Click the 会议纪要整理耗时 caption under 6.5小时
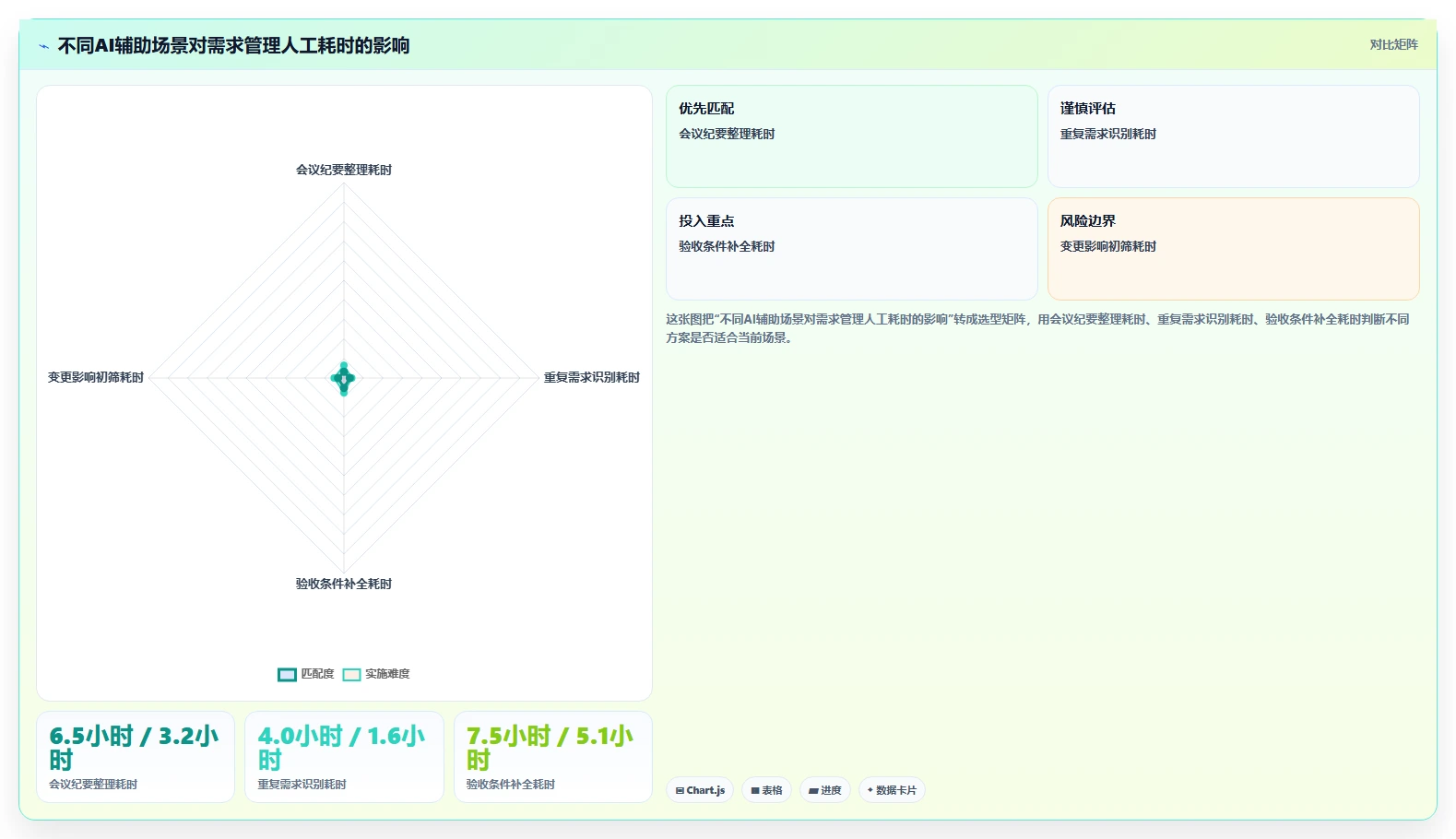 click(x=93, y=785)
